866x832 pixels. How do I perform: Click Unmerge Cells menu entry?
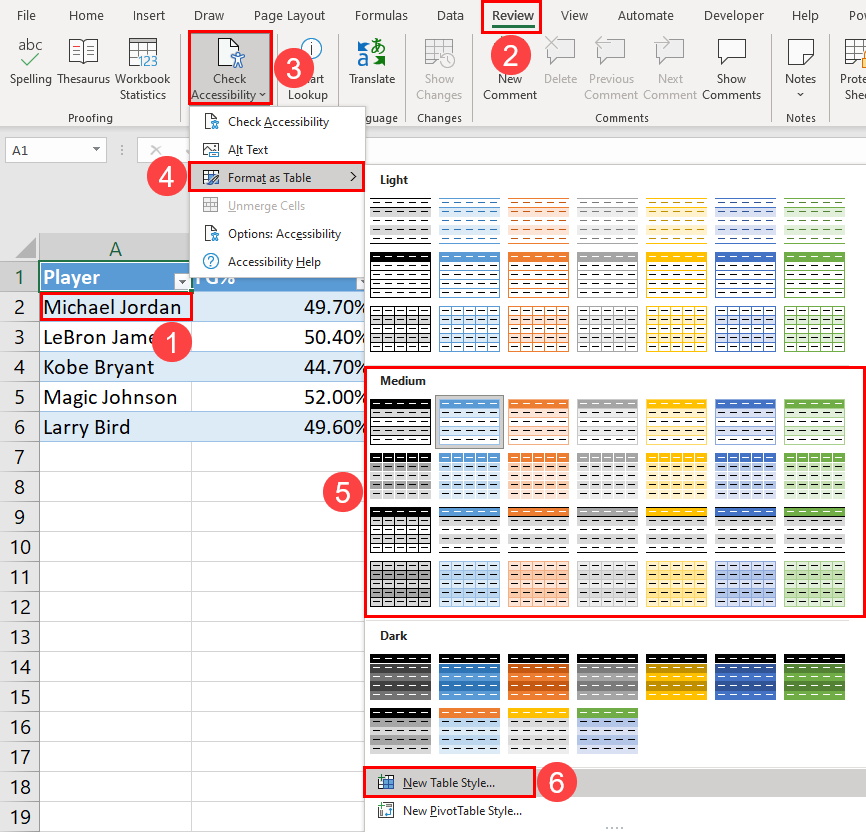[x=277, y=206]
